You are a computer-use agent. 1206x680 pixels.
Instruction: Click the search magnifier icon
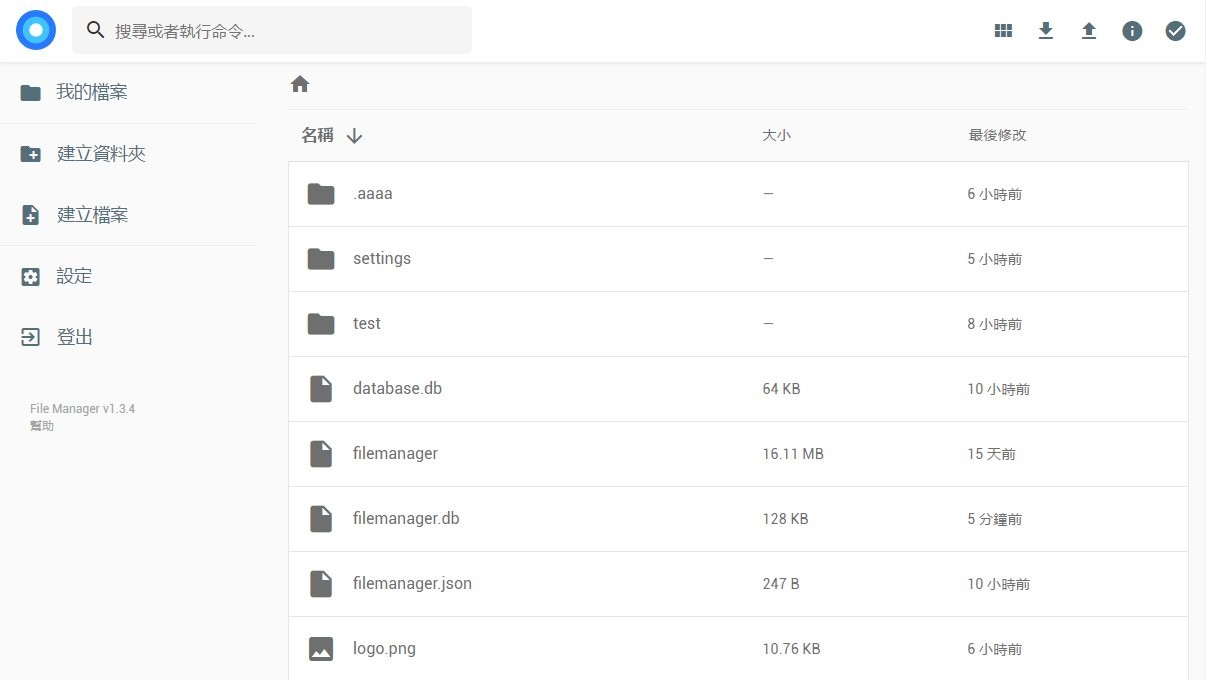point(96,30)
